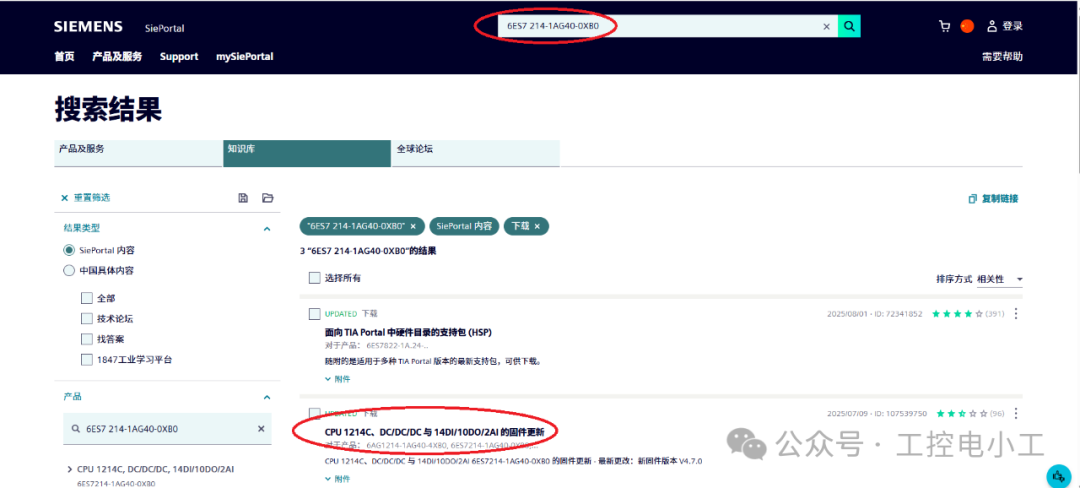The width and height of the screenshot is (1080, 488).
Task: Click star rating of HSP result
Action: pyautogui.click(x=955, y=314)
